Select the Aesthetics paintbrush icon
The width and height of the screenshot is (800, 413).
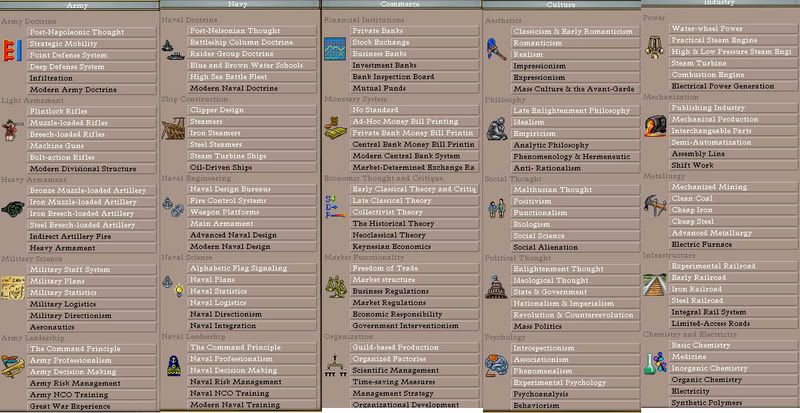(496, 50)
